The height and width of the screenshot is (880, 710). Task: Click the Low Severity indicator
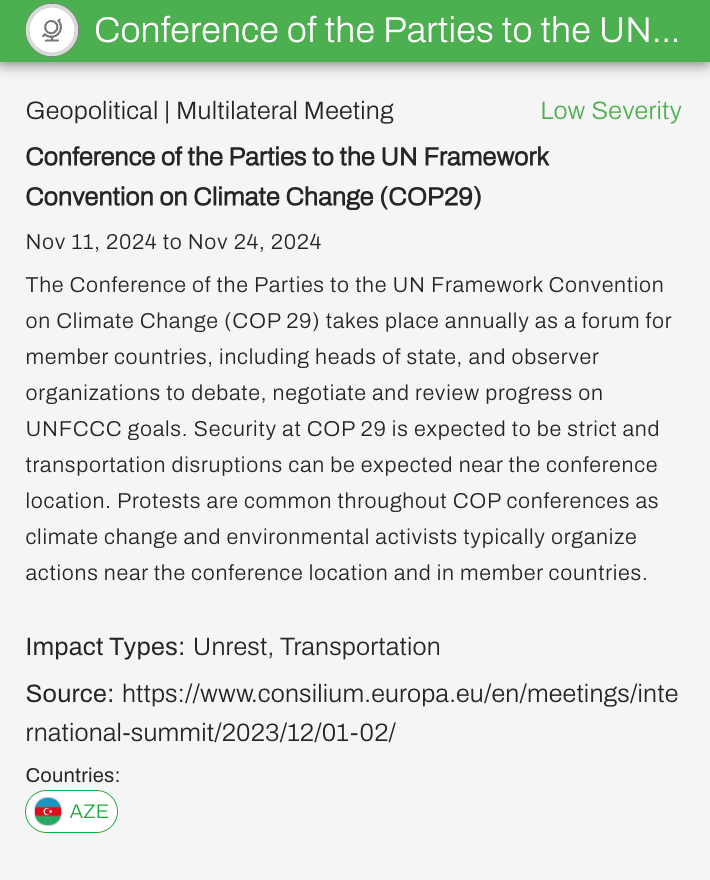tap(610, 111)
